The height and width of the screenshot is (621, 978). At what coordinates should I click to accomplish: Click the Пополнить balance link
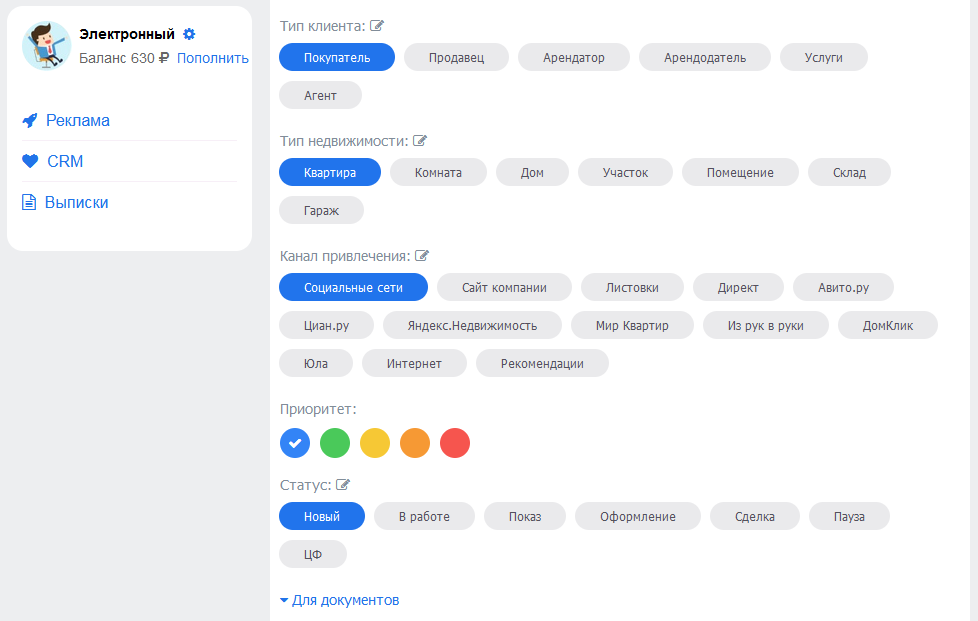tap(213, 58)
